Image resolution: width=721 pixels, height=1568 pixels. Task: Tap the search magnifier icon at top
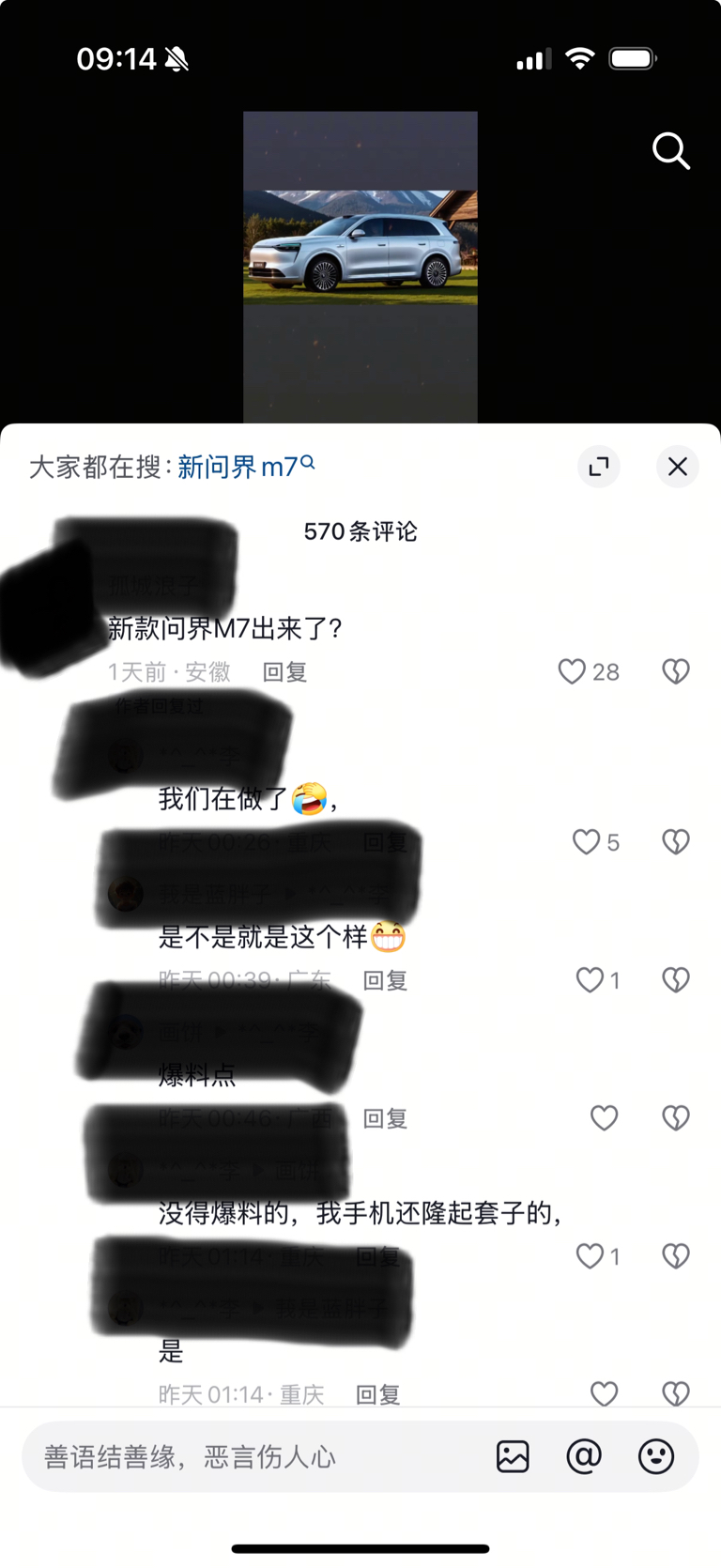click(671, 150)
